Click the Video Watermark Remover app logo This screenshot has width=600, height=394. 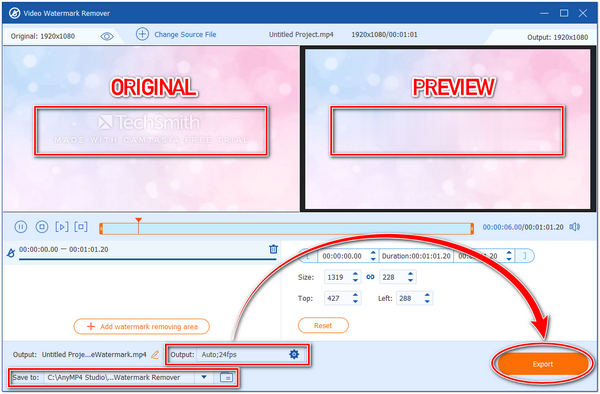pyautogui.click(x=14, y=13)
